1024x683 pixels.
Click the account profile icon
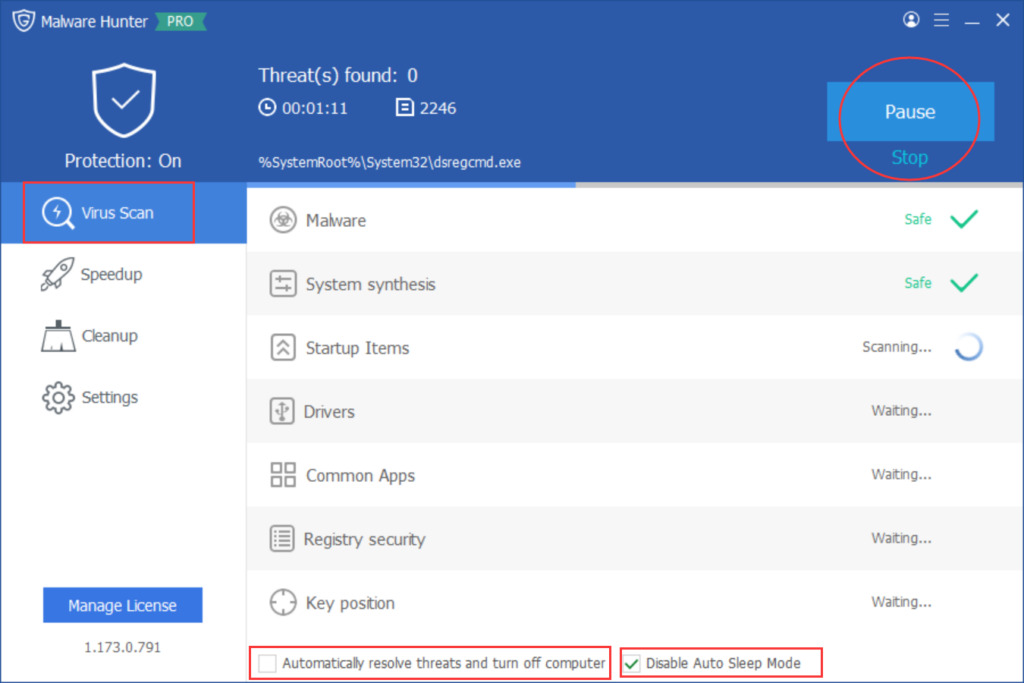pyautogui.click(x=911, y=19)
